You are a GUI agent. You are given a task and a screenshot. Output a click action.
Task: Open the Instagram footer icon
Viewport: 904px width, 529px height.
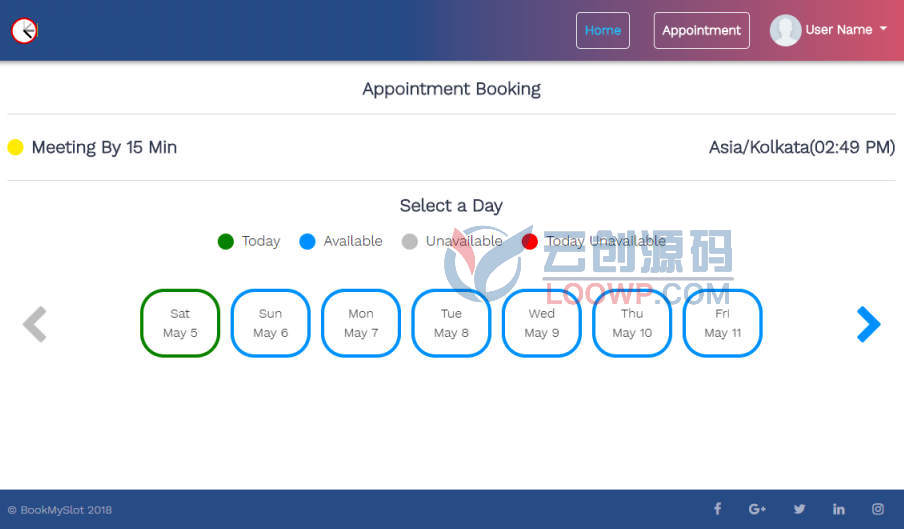click(877, 509)
